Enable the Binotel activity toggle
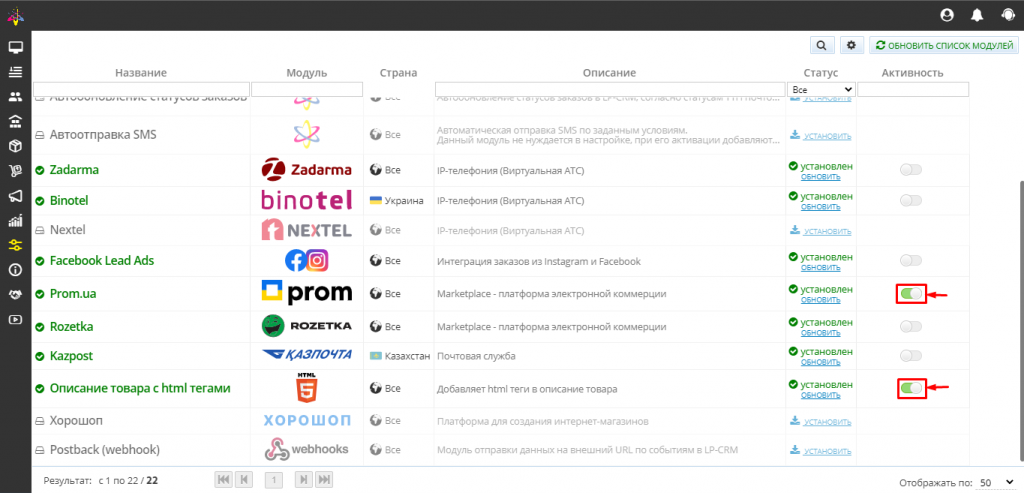This screenshot has width=1024, height=493. (x=910, y=200)
